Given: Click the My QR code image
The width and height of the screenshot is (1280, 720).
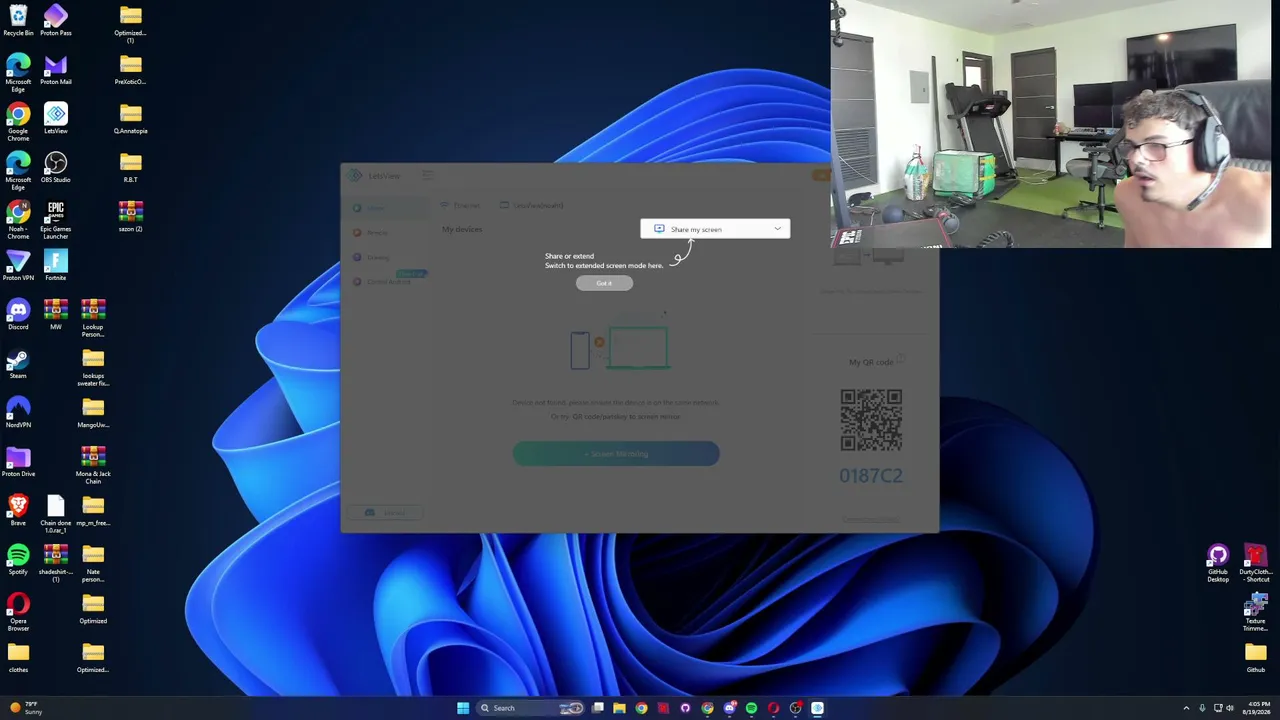Looking at the screenshot, I should point(871,420).
